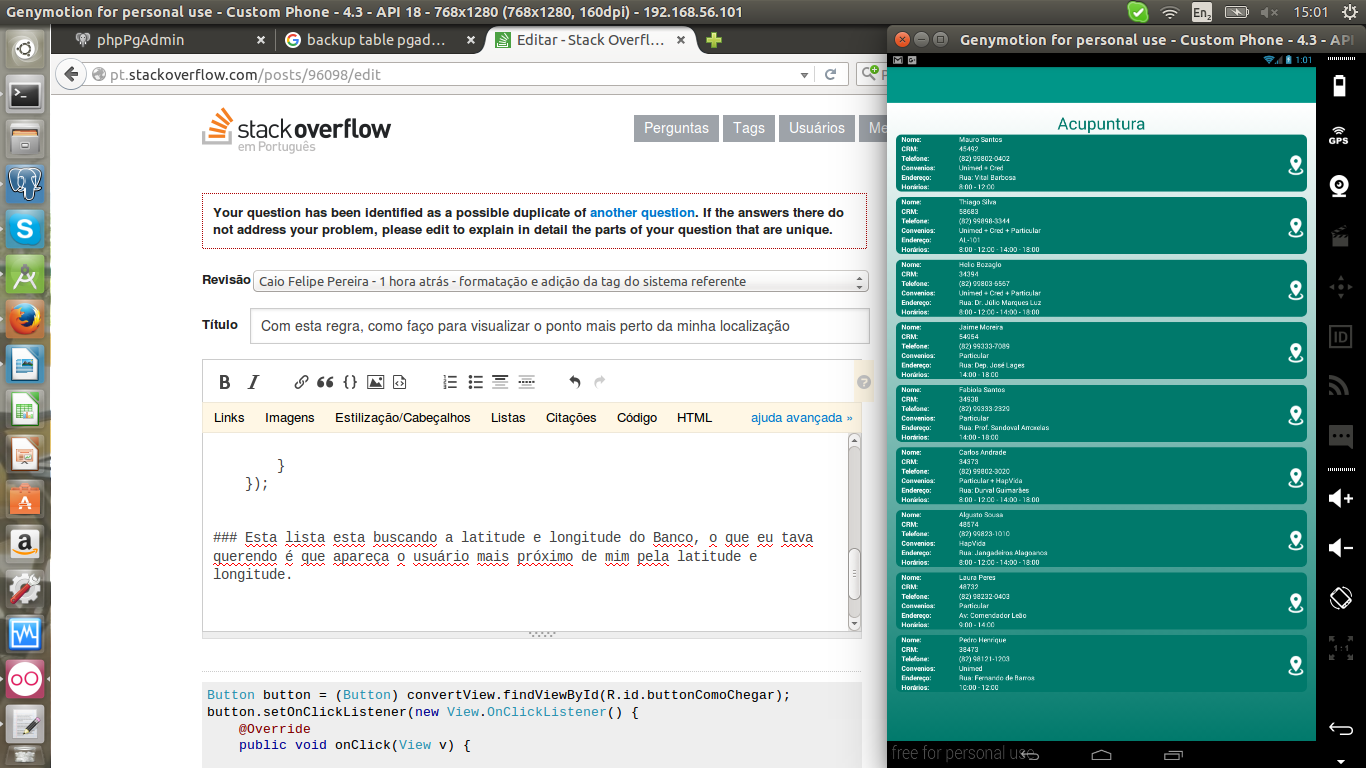
Task: Open map location for Pedro Henrique
Action: (x=1296, y=665)
